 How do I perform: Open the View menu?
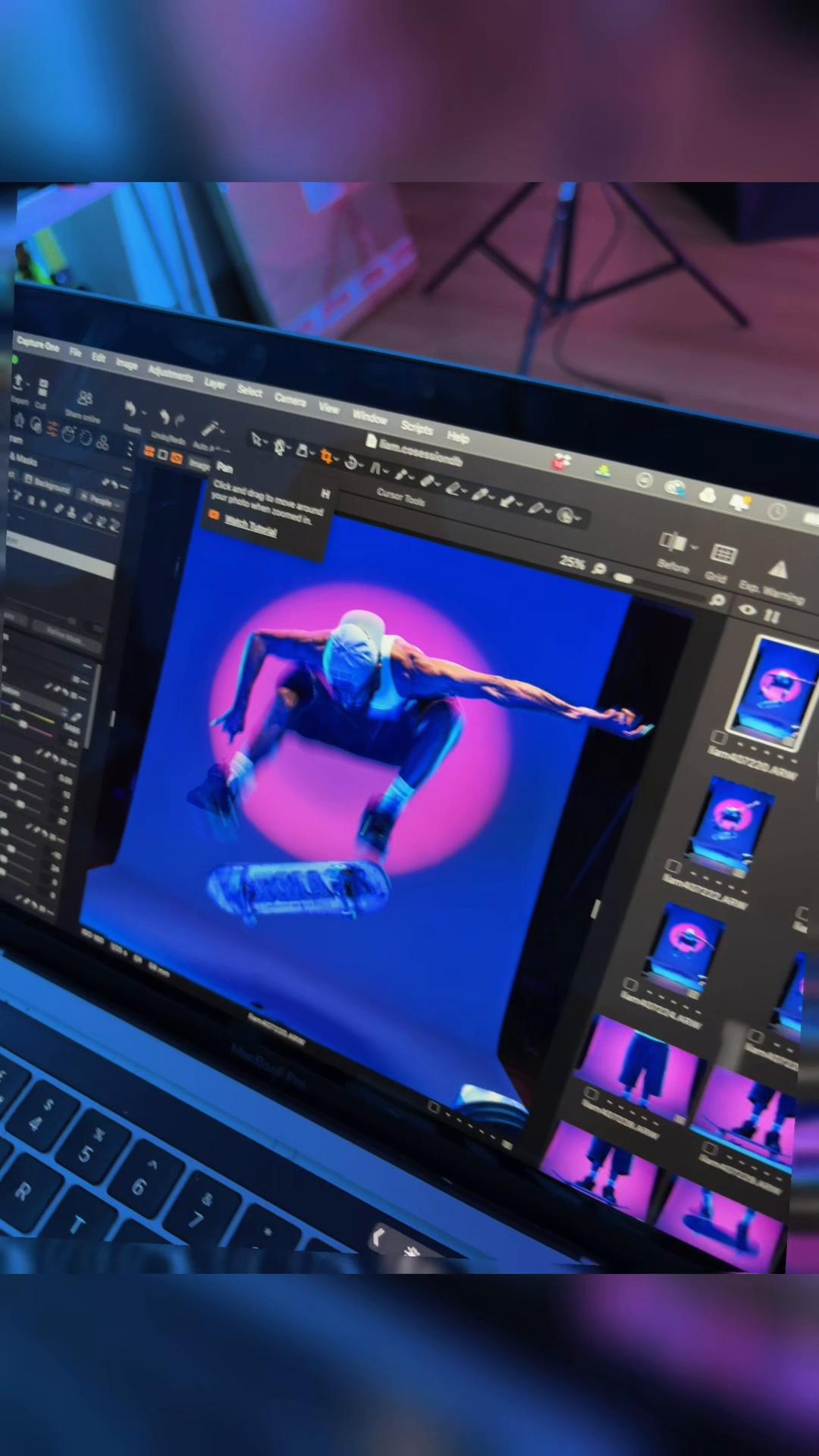click(328, 409)
